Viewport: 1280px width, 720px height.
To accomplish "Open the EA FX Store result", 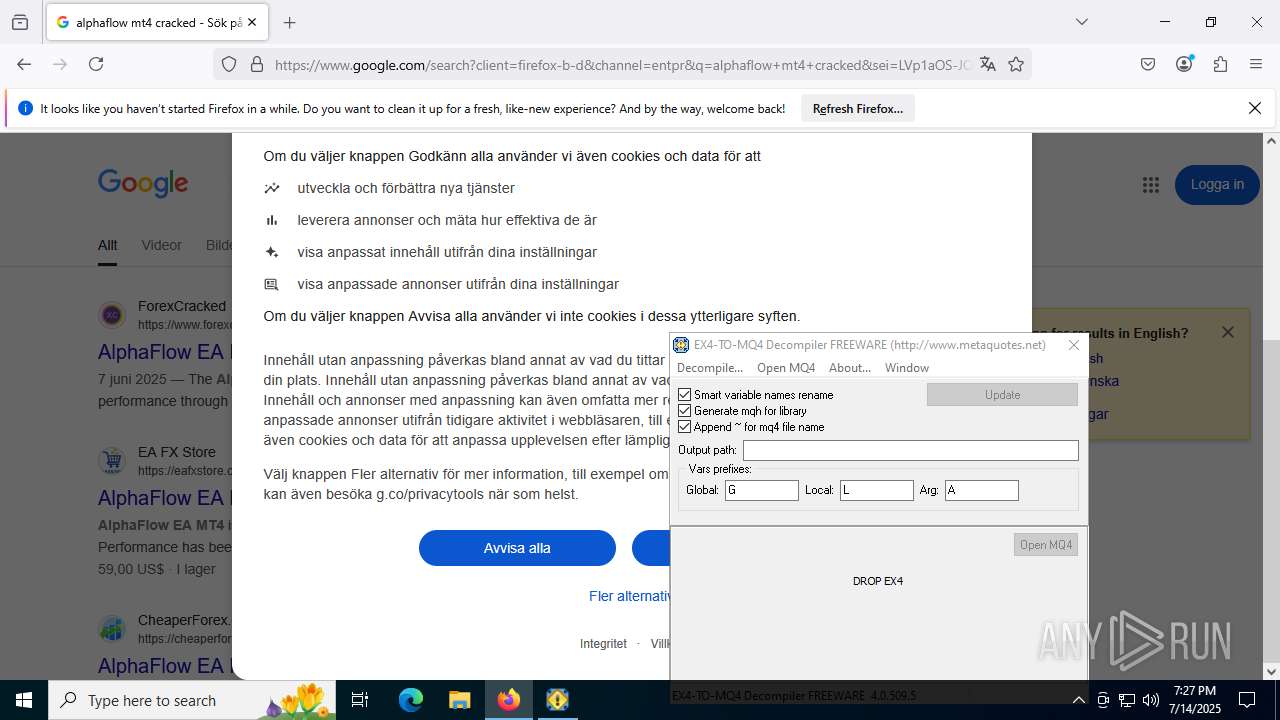I will (x=165, y=497).
